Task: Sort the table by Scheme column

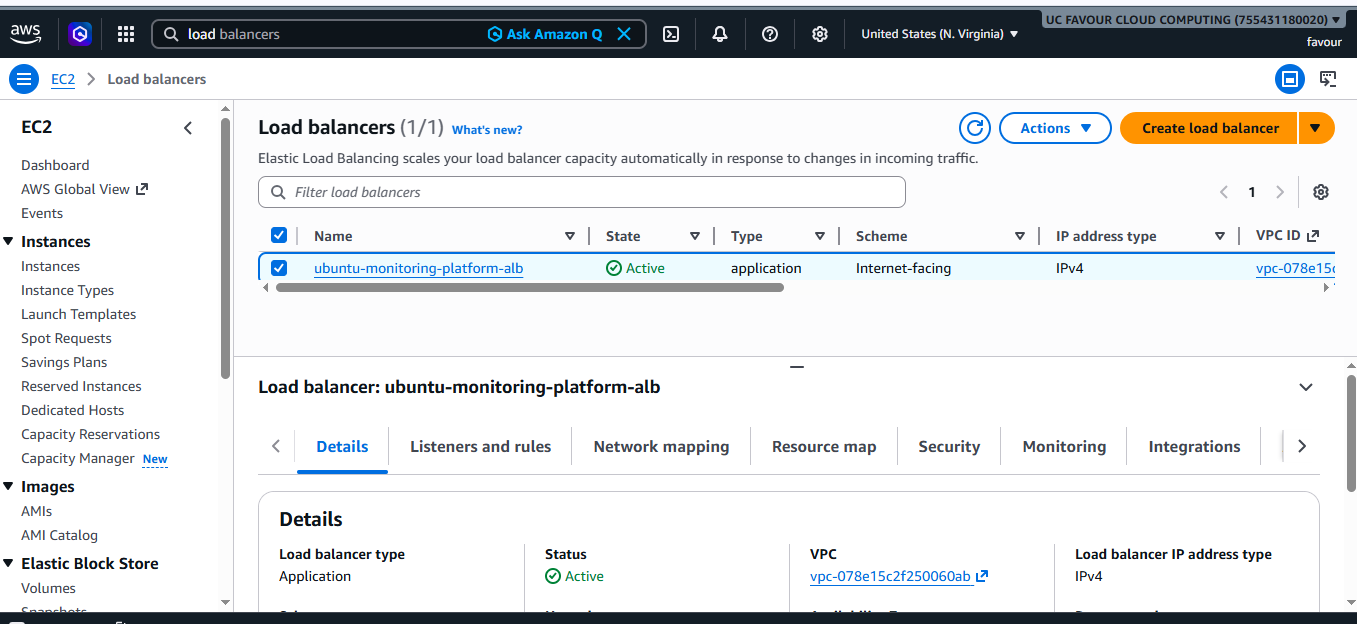Action: point(1020,236)
